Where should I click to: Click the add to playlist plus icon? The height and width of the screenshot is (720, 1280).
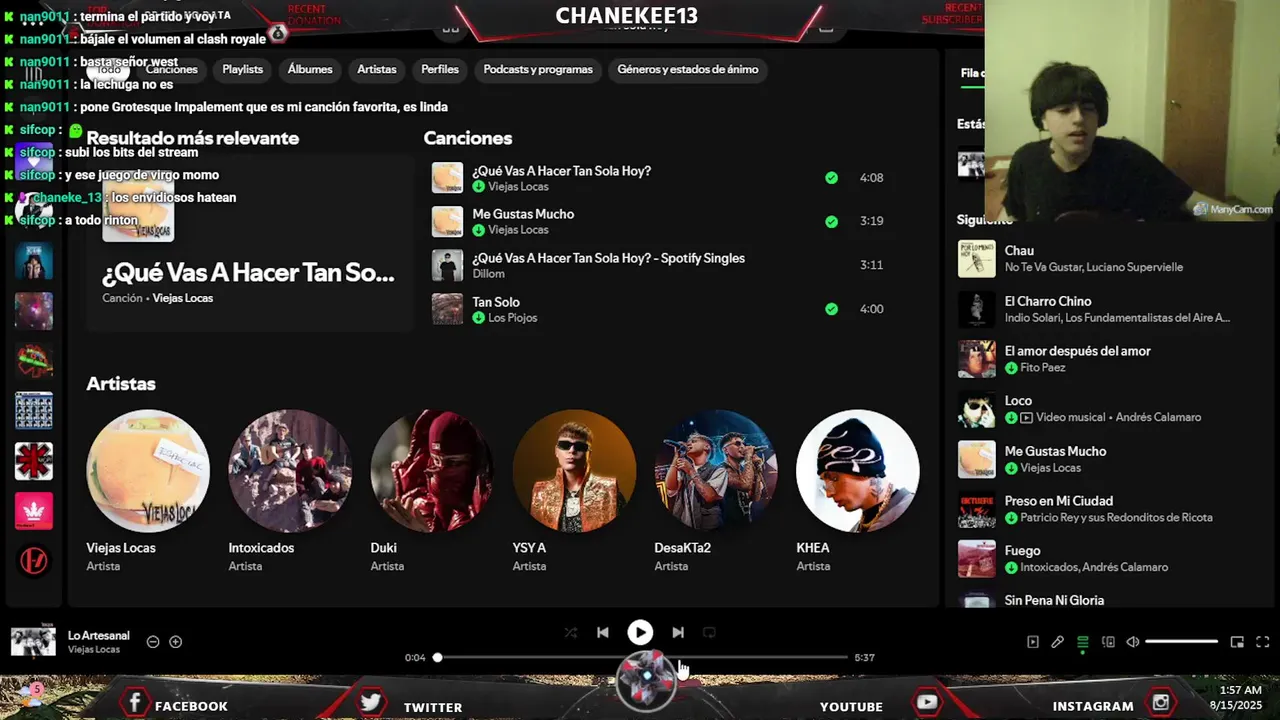click(175, 642)
